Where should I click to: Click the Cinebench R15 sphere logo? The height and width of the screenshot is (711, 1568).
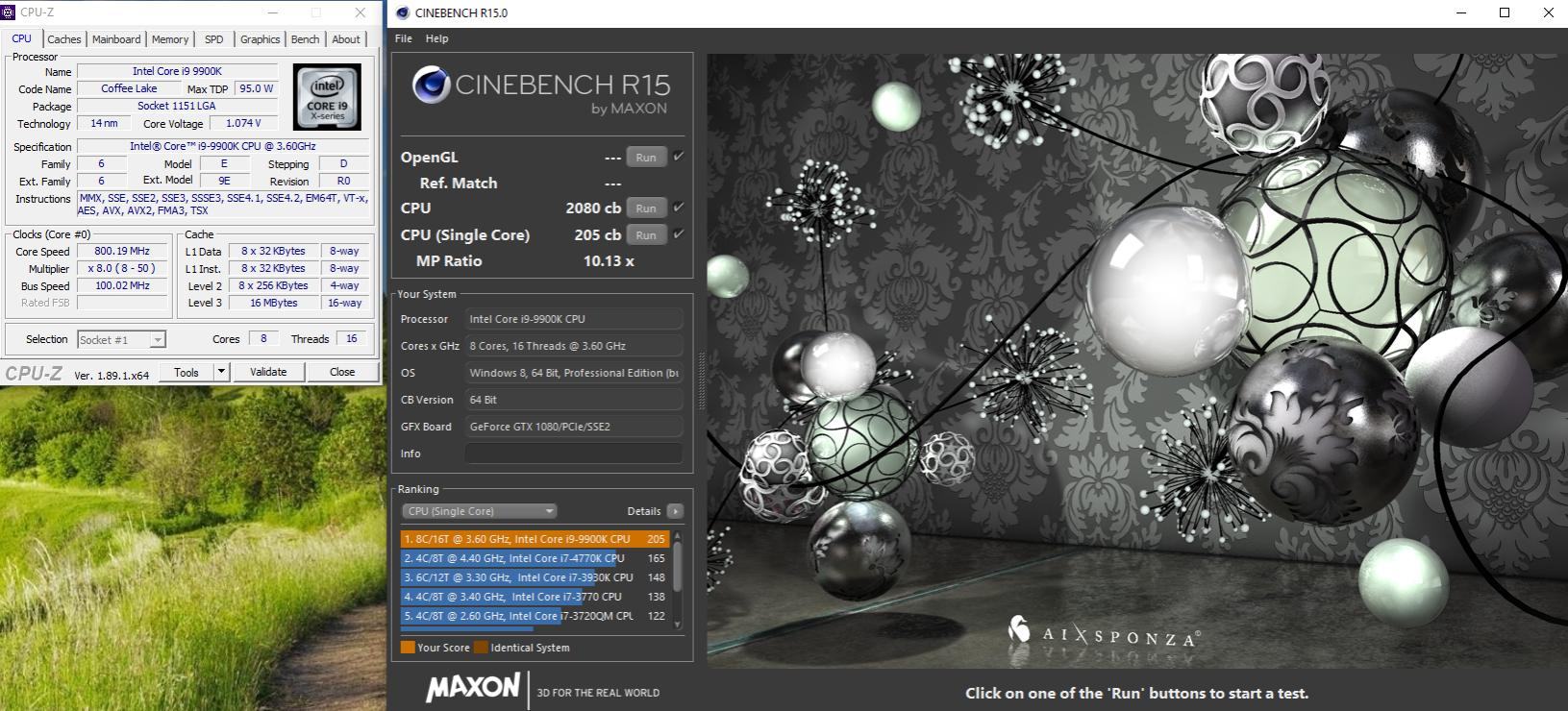pos(432,86)
